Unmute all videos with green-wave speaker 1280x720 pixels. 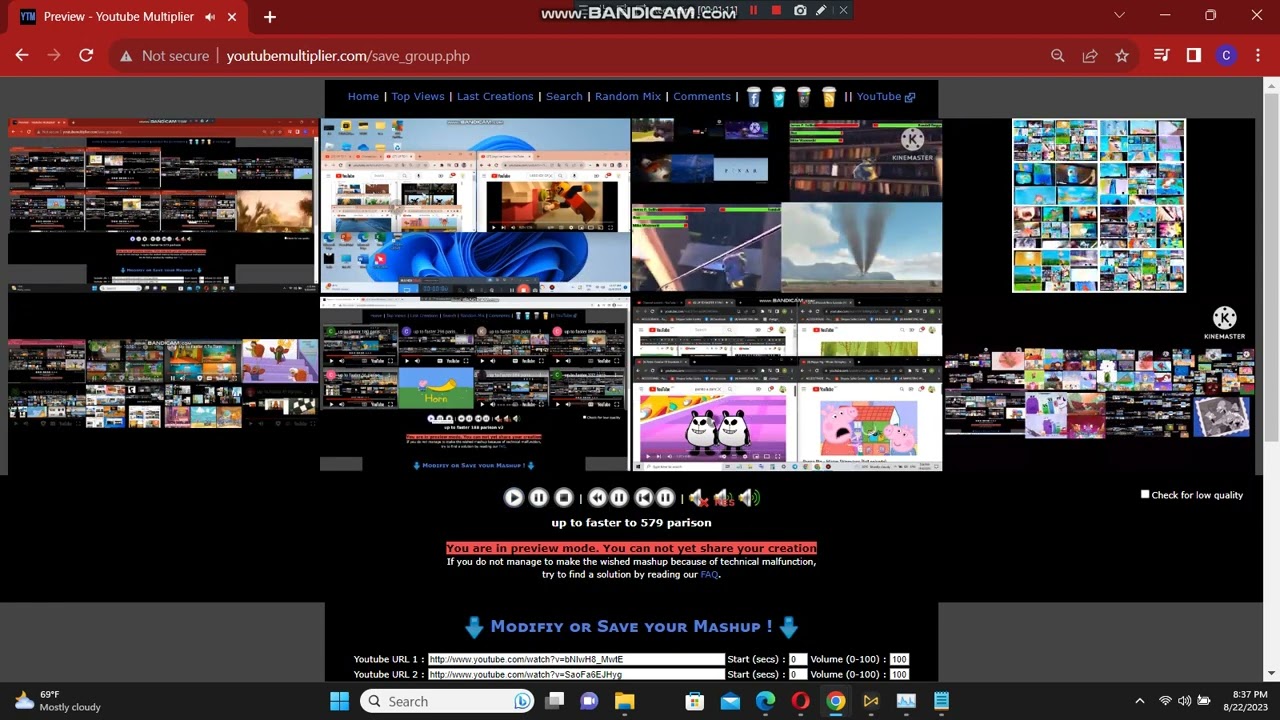(749, 497)
